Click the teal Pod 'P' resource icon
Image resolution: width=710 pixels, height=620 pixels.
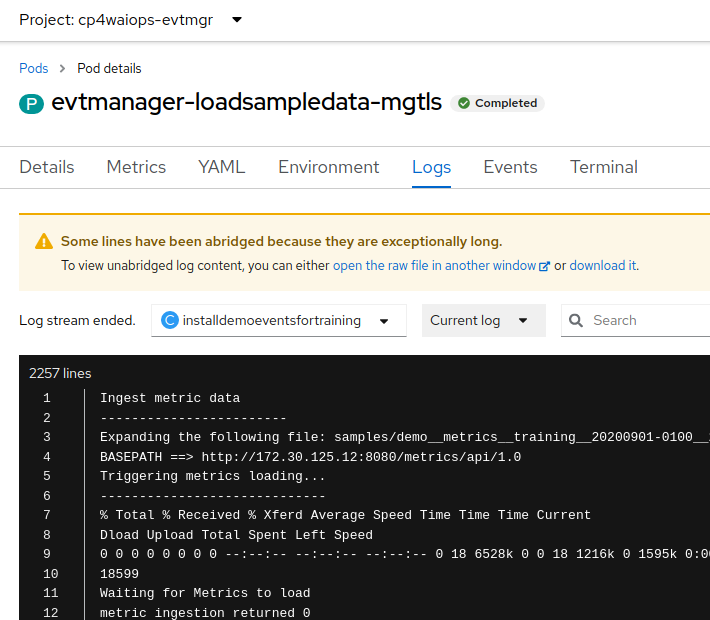tap(31, 104)
